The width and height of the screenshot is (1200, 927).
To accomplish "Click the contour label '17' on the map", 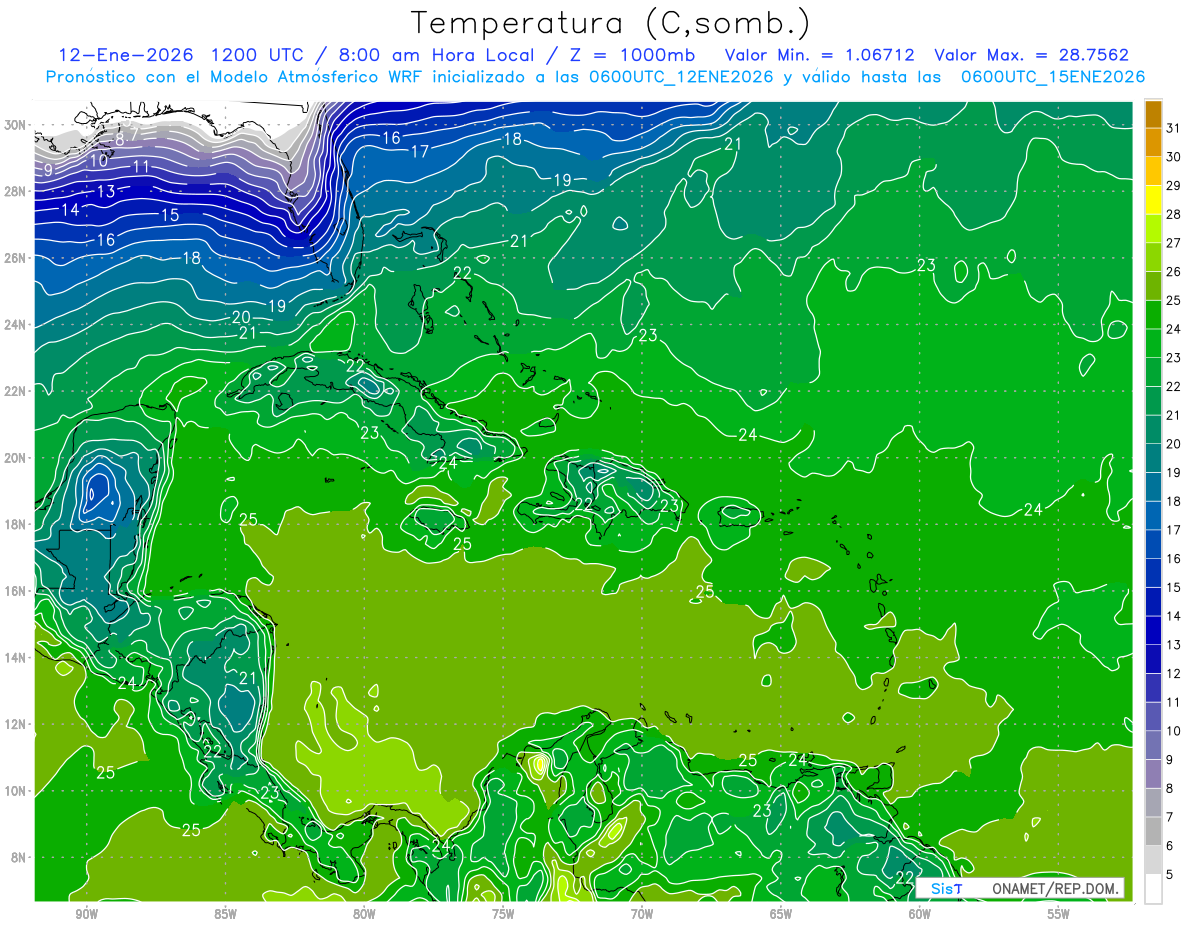I will (420, 151).
